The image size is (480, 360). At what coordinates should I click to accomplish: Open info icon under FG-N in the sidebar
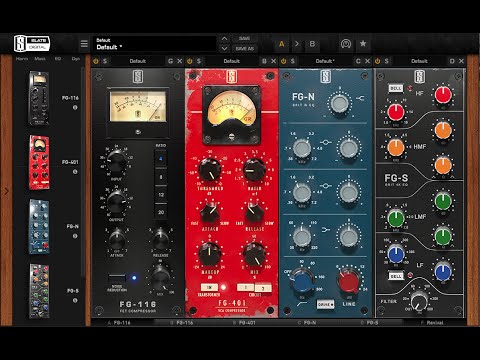pos(75,236)
